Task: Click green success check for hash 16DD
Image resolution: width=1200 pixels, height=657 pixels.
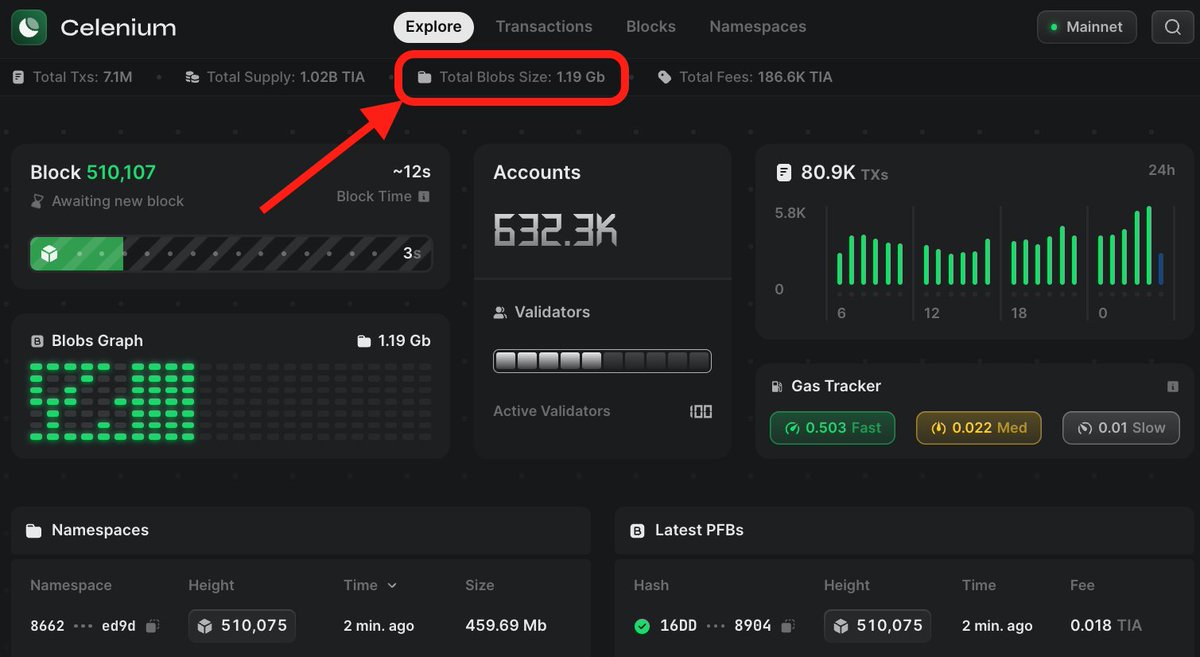Action: coord(642,626)
